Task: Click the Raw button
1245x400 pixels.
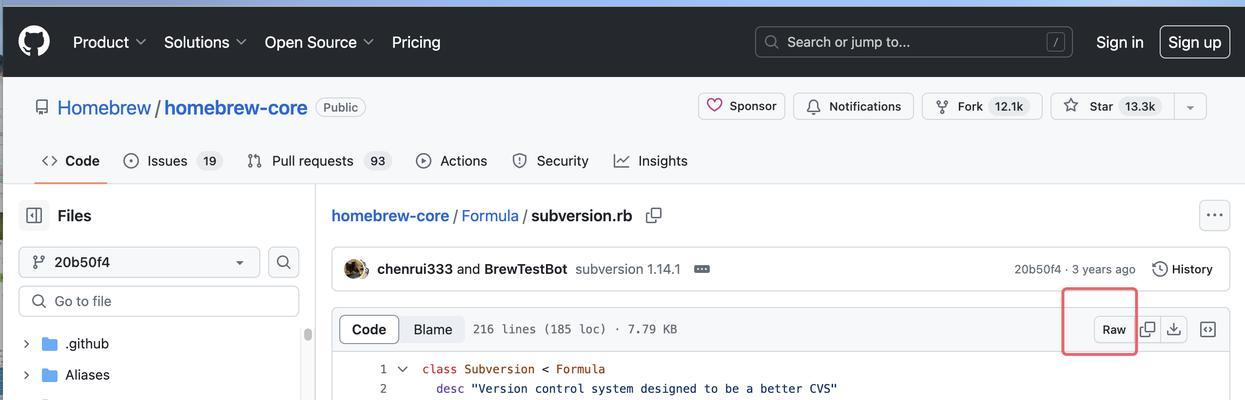Action: (x=1114, y=329)
